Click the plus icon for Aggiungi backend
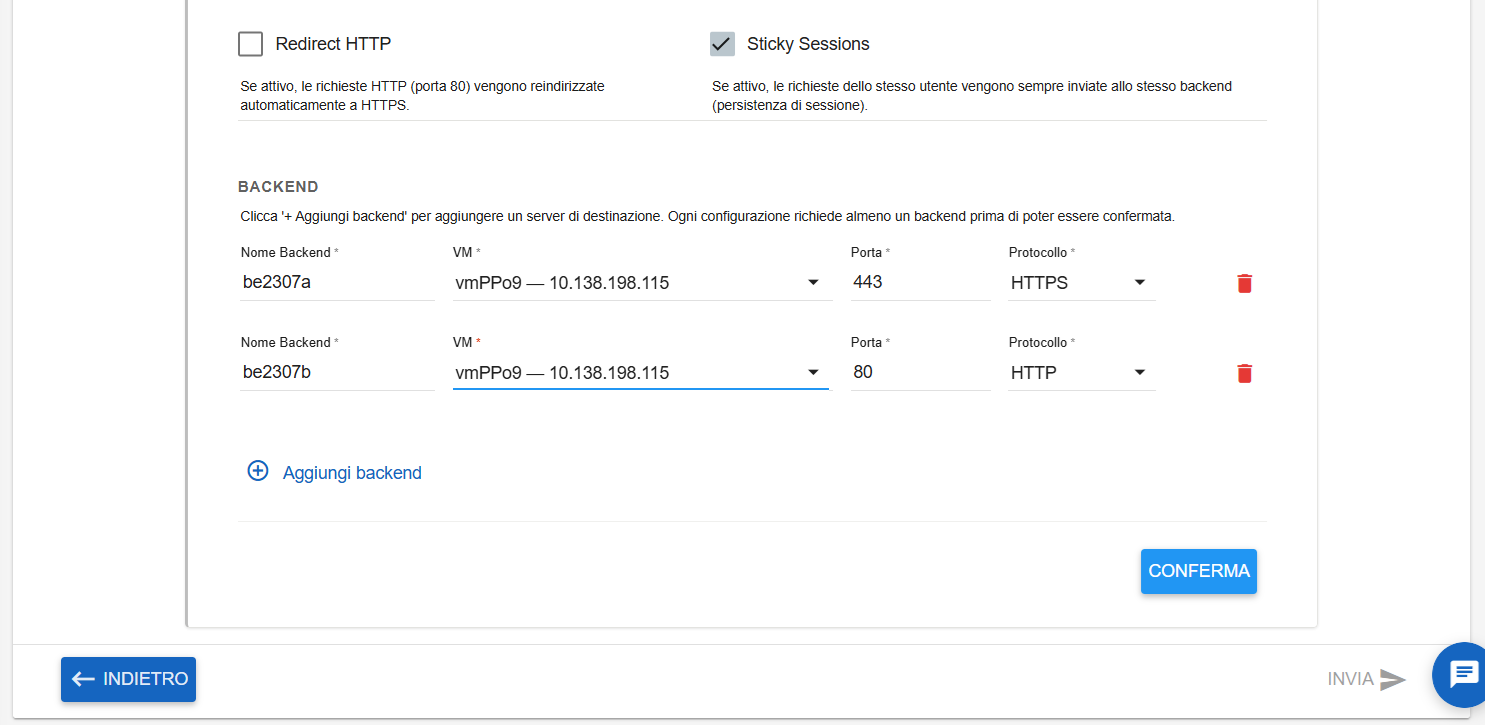Screen dimensions: 1485x725 coord(258,471)
